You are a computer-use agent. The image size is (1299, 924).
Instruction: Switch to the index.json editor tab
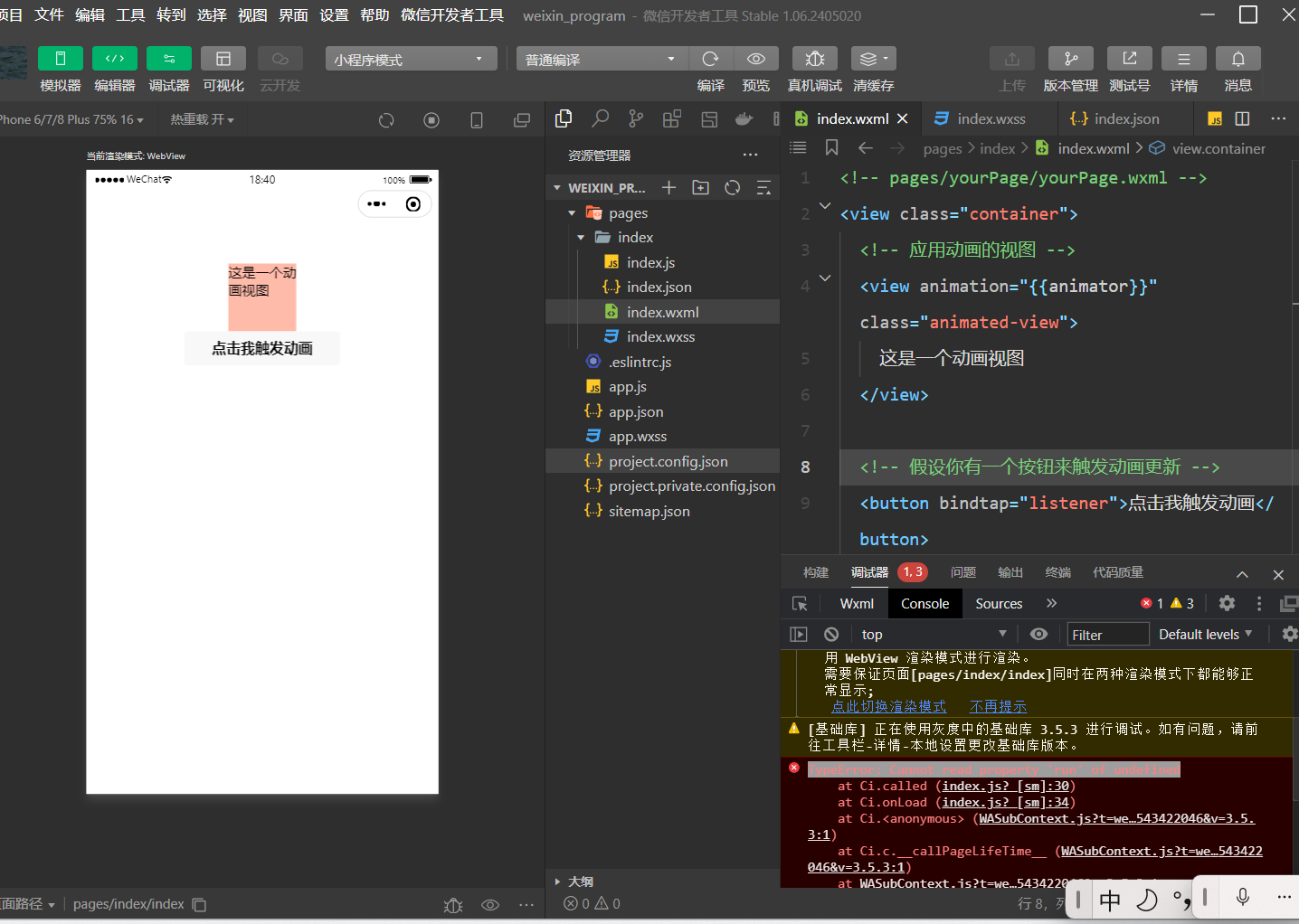[1115, 118]
